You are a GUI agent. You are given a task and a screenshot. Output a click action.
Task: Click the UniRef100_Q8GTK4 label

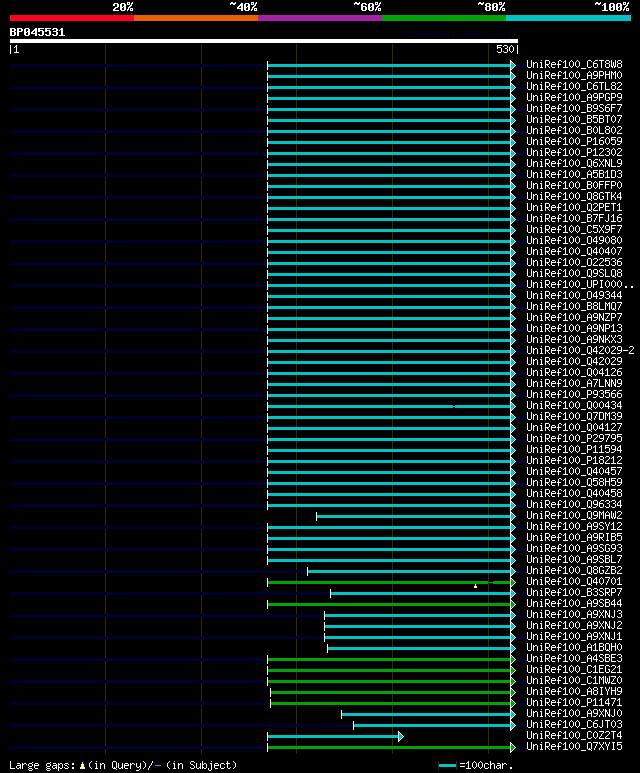[x=574, y=197]
